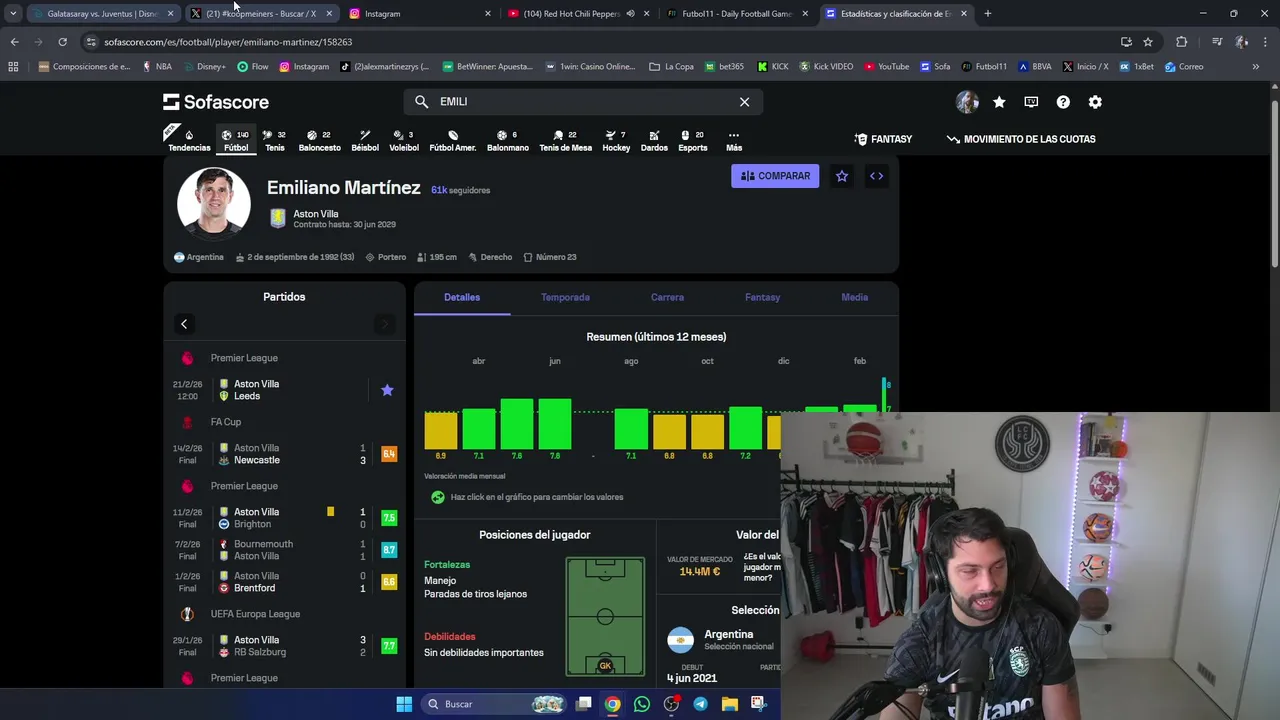The image size is (1280, 720).
Task: Open Movimiento de las cuotas
Action: 1021,139
